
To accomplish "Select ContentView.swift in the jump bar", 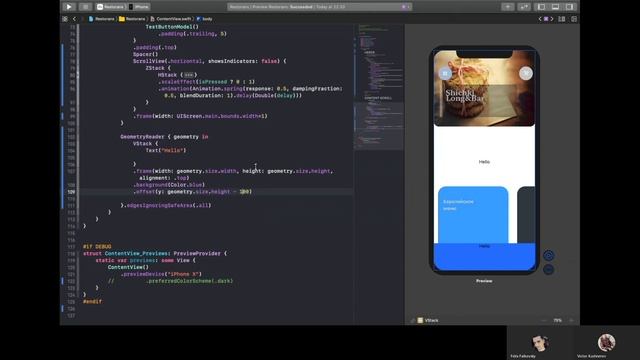I will point(171,19).
